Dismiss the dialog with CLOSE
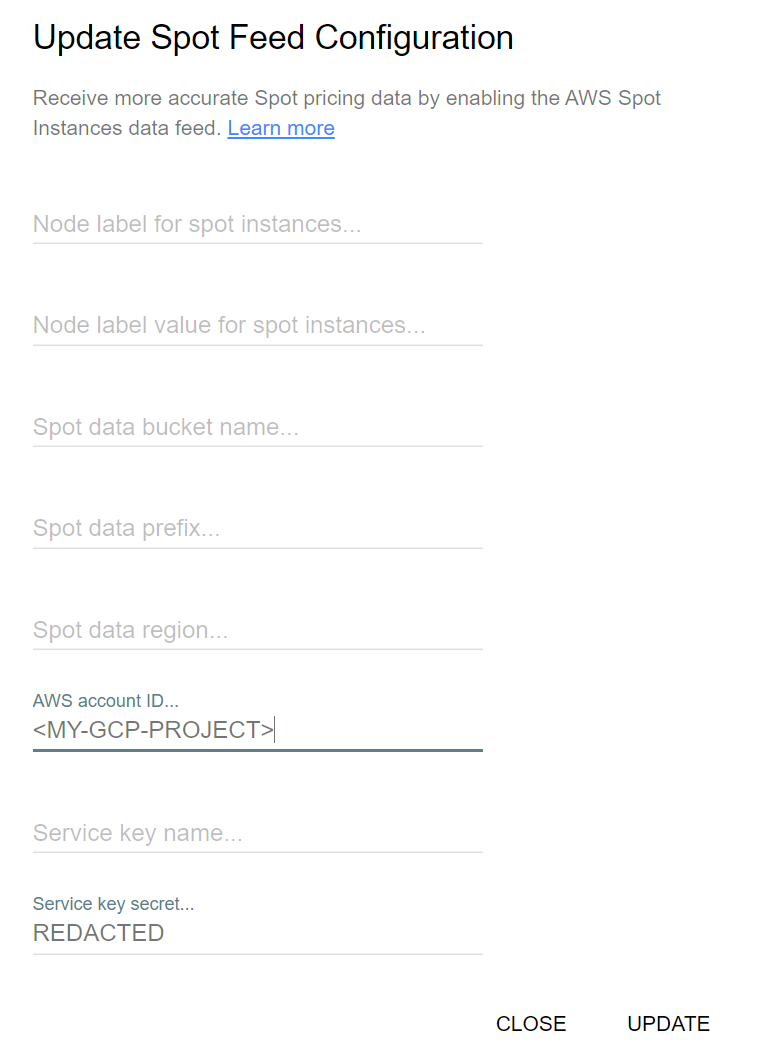Screen dimensions: 766x1064 point(531,1023)
